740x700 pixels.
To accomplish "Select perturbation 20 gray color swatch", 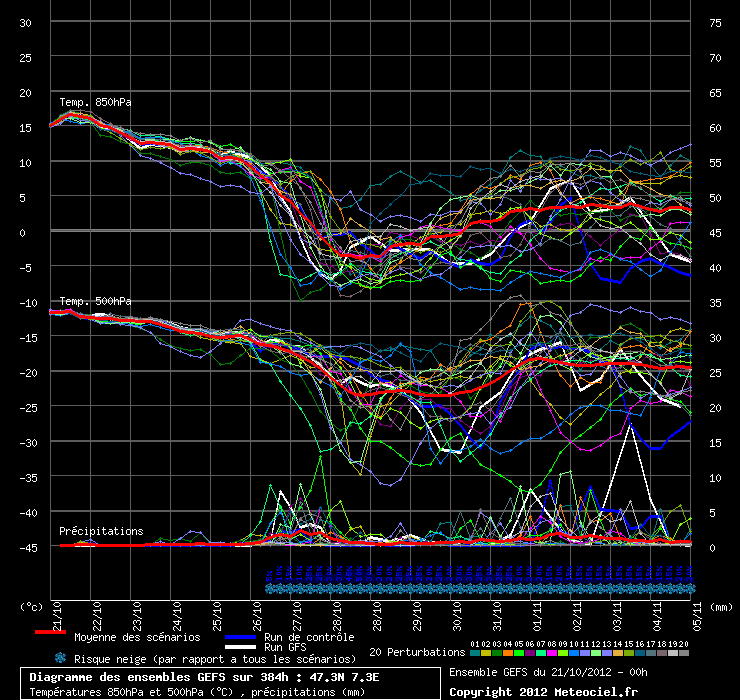I will [684, 652].
